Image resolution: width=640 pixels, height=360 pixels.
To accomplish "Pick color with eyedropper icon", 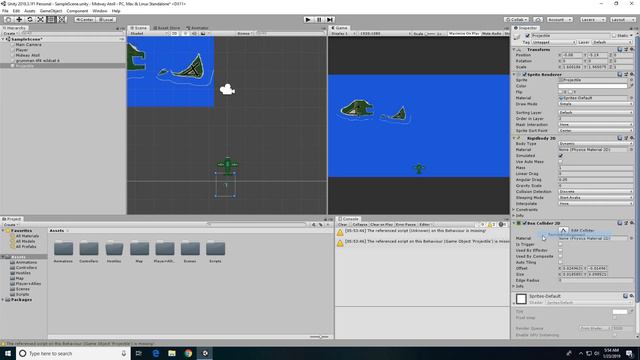I will click(631, 86).
